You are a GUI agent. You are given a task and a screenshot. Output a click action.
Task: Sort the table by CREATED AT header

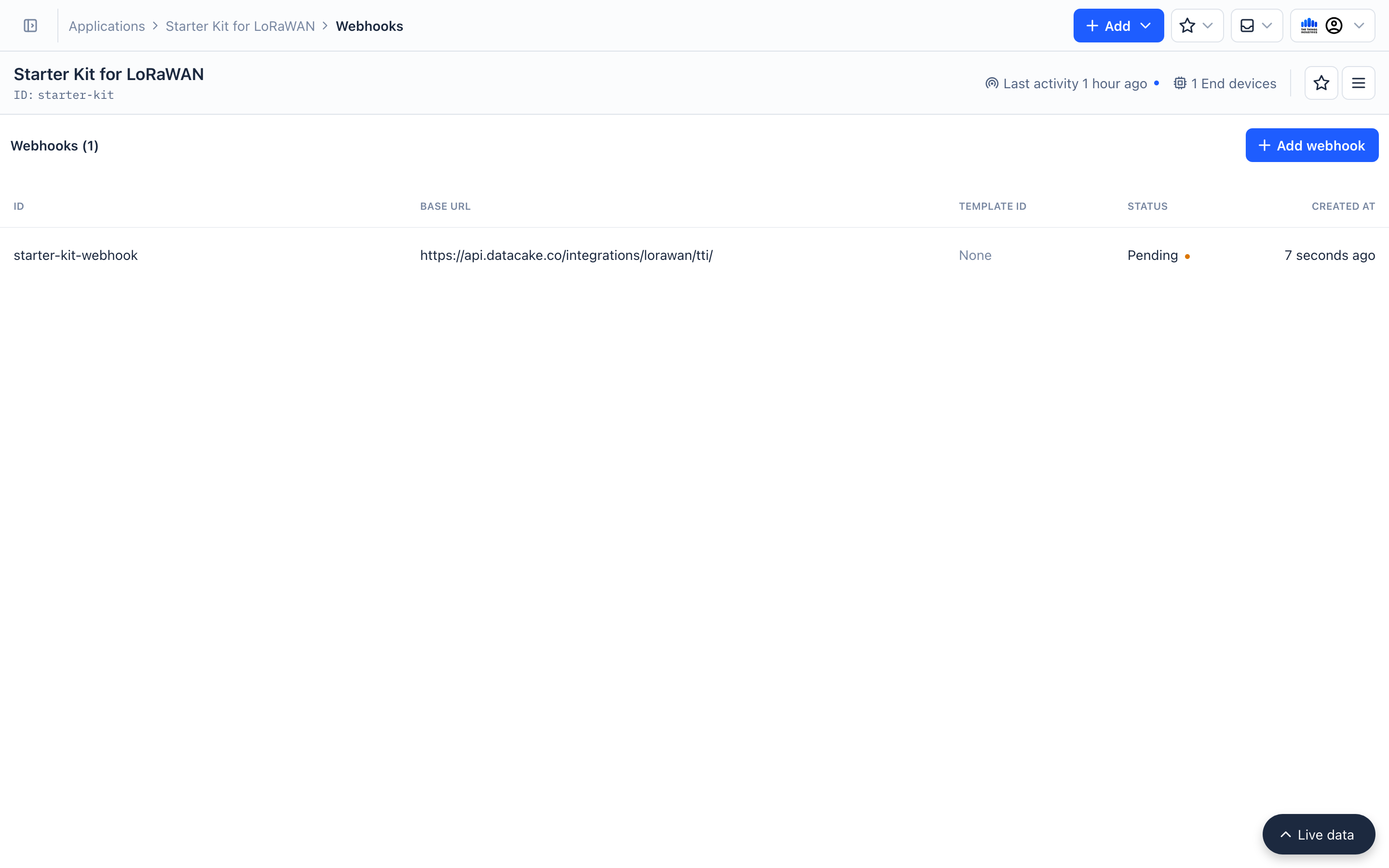pyautogui.click(x=1343, y=206)
